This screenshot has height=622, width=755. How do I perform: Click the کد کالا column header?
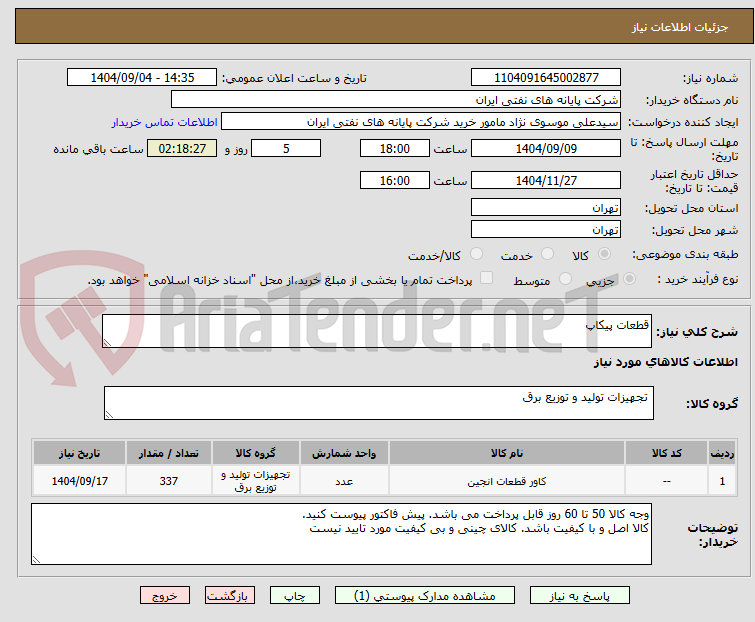(666, 453)
